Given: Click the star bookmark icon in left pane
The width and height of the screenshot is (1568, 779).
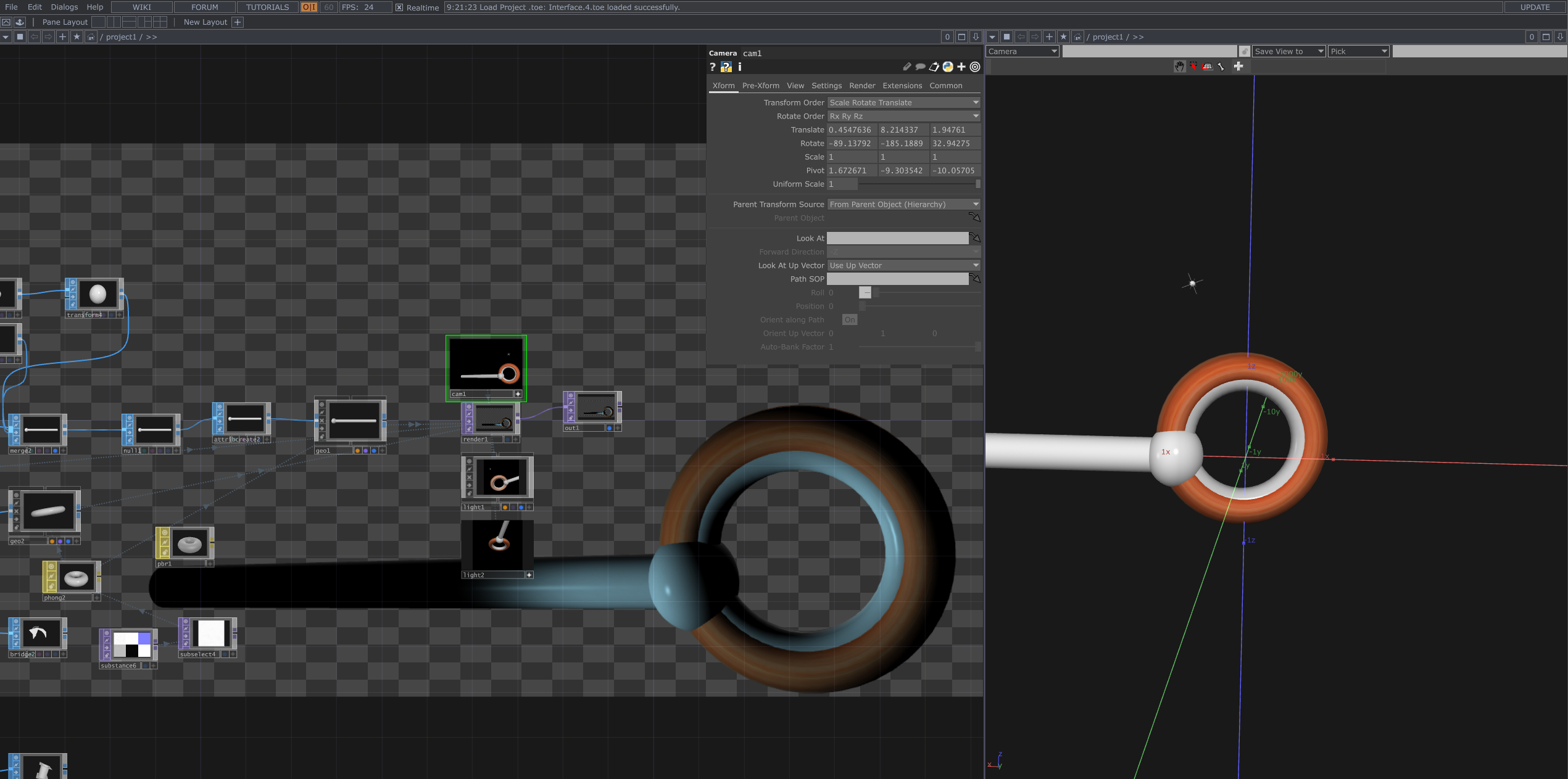Looking at the screenshot, I should pyautogui.click(x=77, y=37).
